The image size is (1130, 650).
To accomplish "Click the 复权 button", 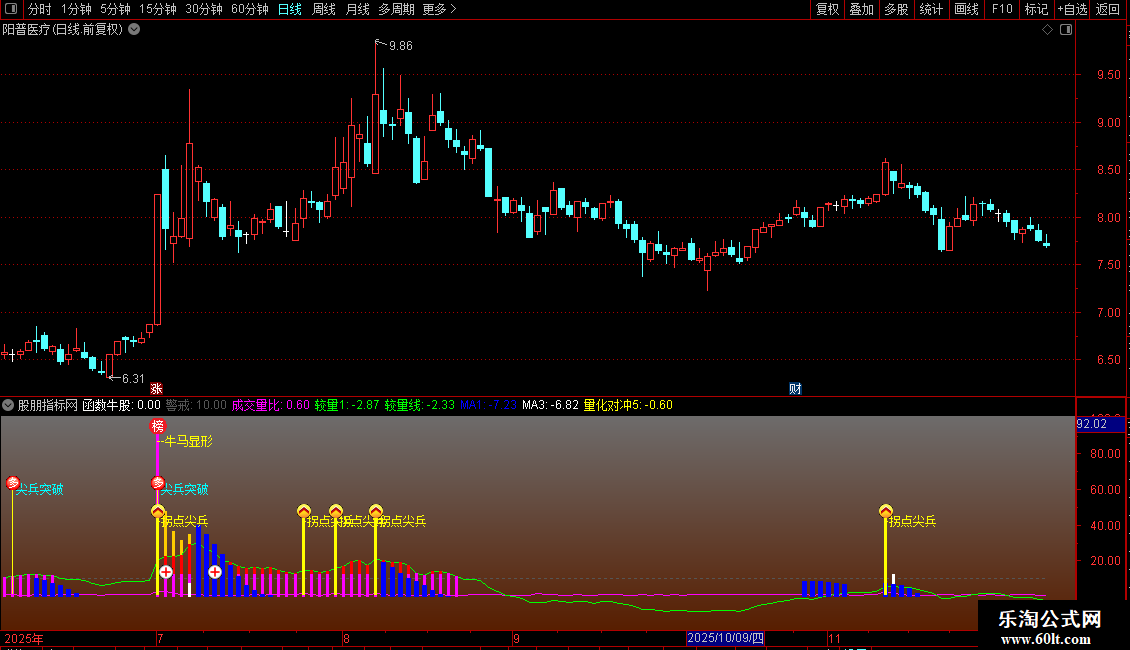I will tap(827, 9).
